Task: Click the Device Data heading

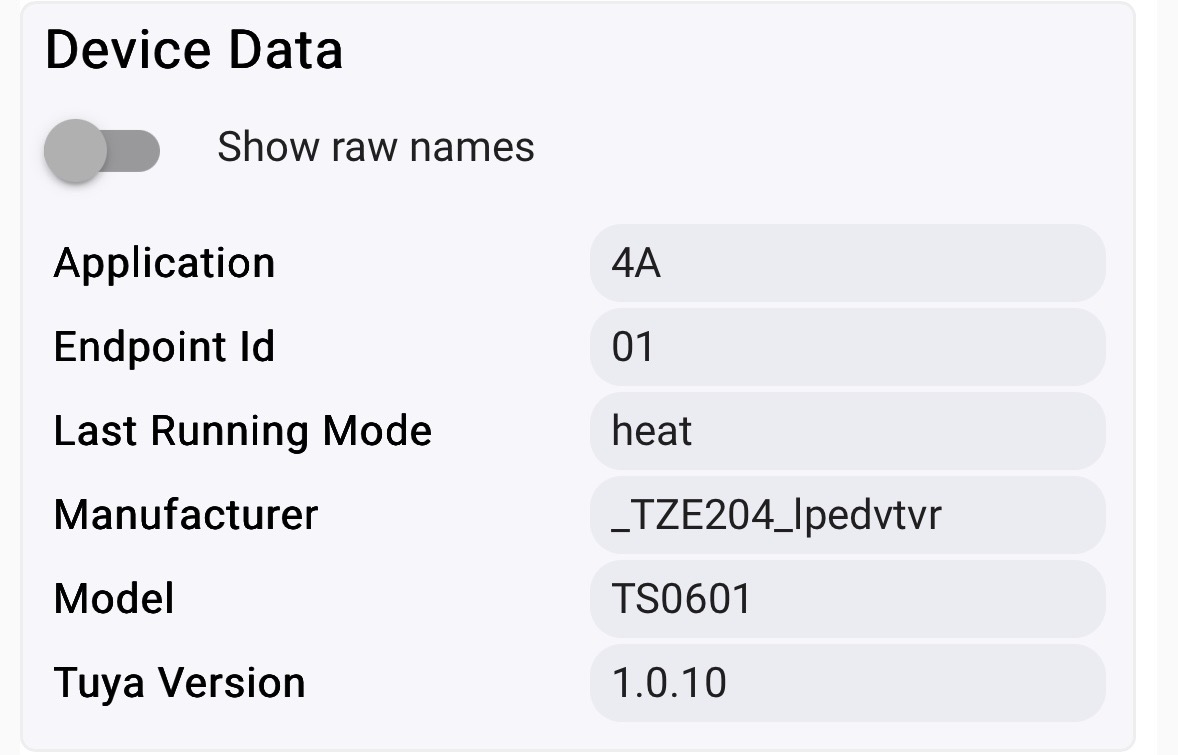Action: (194, 50)
